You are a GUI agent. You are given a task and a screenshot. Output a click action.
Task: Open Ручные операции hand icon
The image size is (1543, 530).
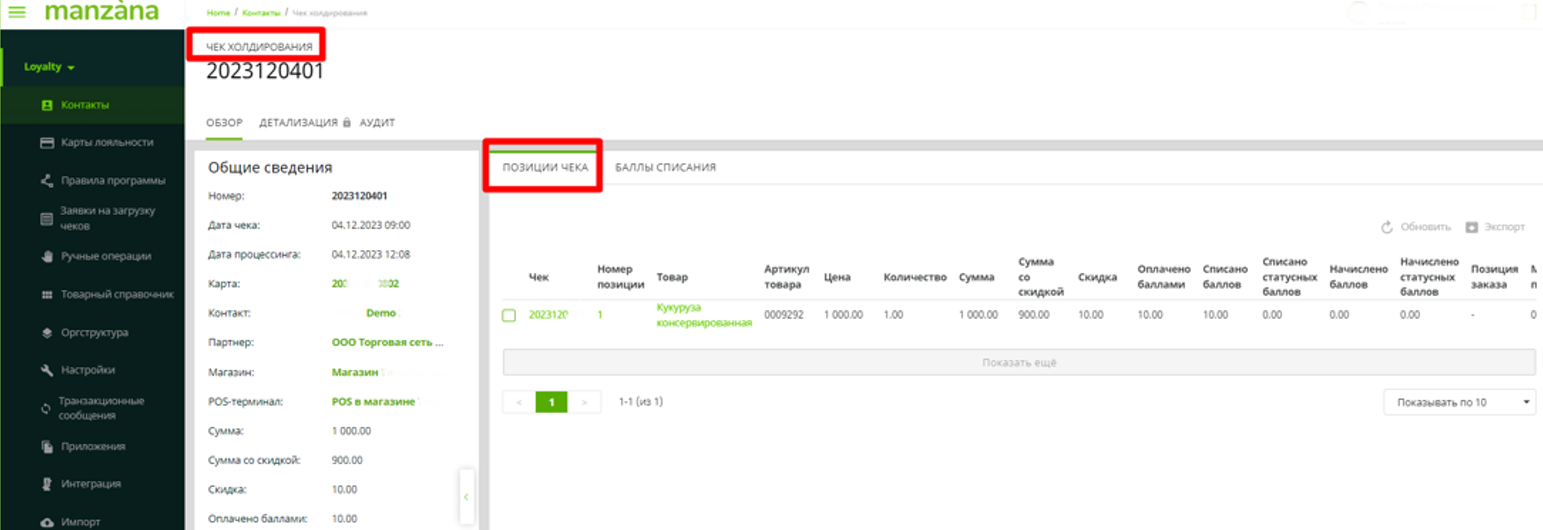click(x=46, y=256)
